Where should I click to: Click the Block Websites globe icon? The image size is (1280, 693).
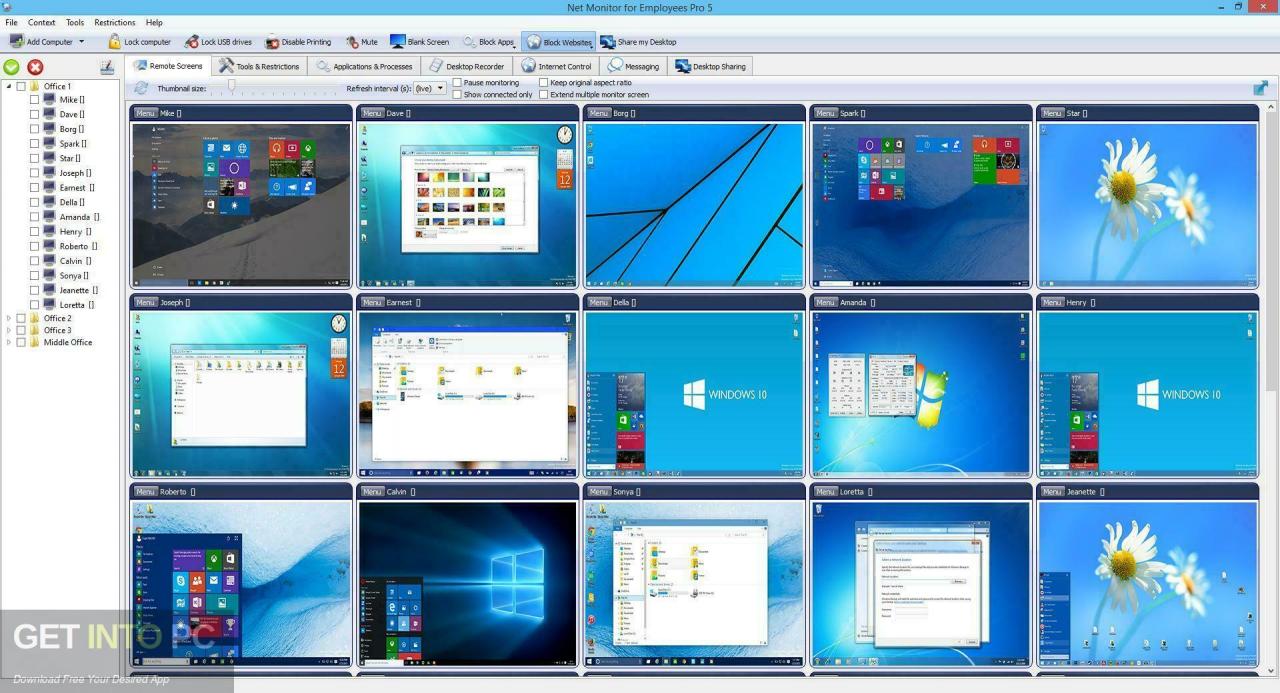(x=533, y=42)
